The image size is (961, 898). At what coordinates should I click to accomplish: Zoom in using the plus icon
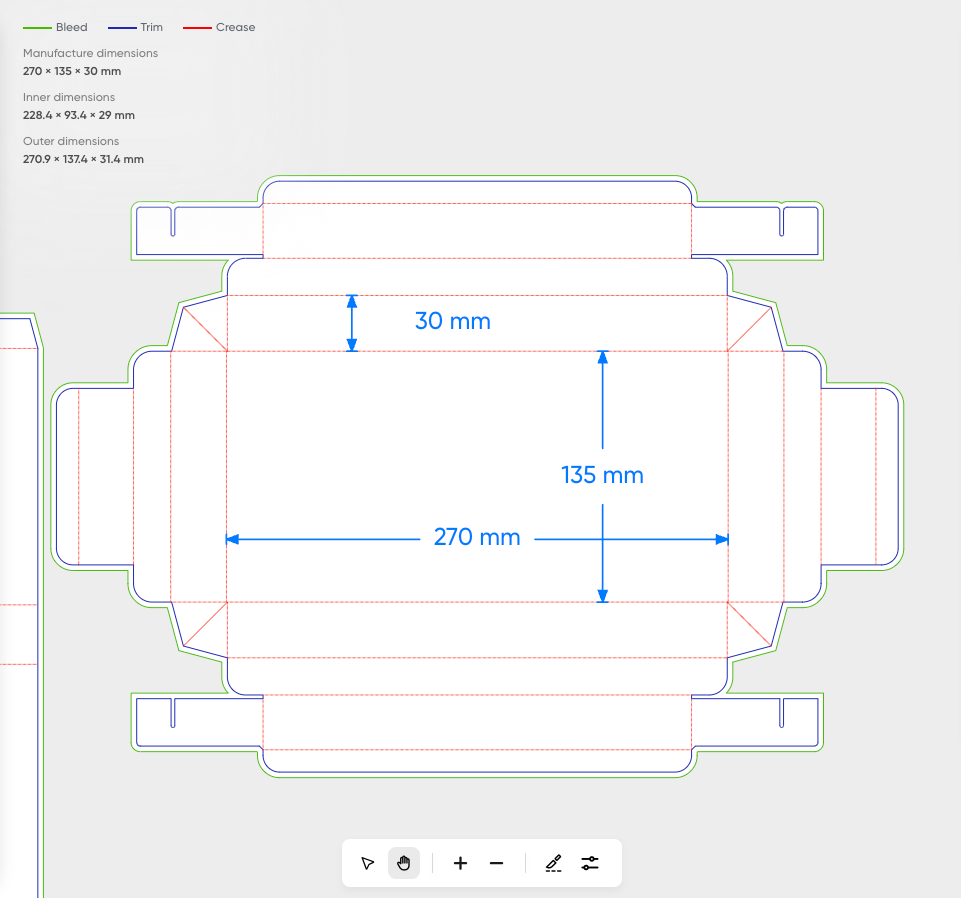(x=460, y=863)
